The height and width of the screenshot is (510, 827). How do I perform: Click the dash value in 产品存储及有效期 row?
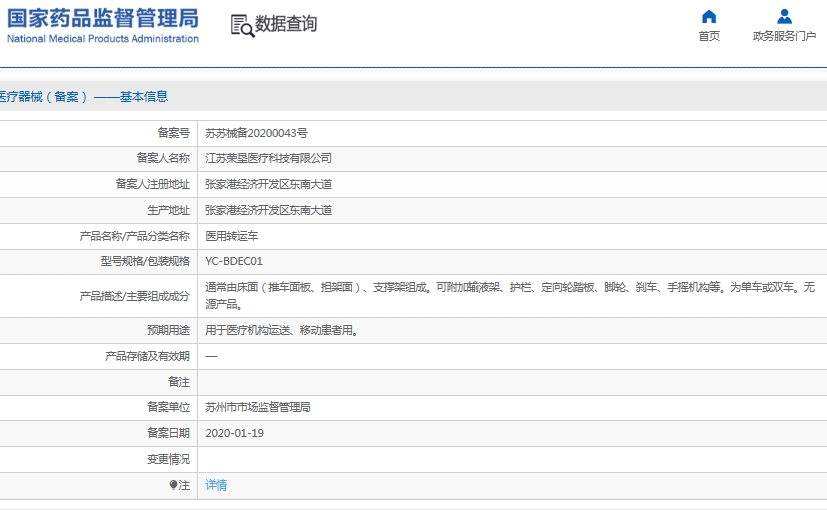[x=211, y=357]
